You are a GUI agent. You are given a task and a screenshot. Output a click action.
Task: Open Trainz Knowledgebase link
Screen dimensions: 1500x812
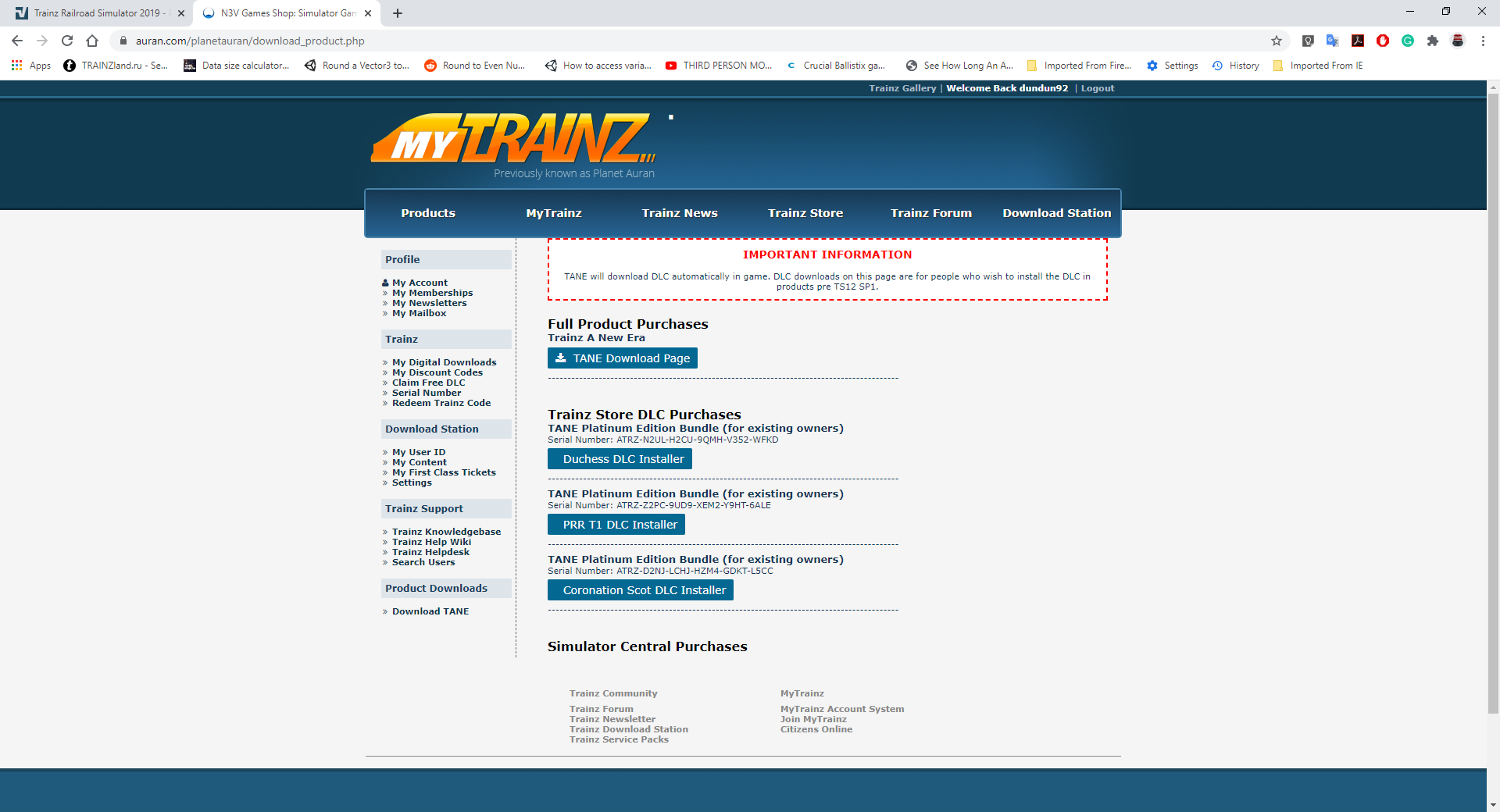click(446, 532)
